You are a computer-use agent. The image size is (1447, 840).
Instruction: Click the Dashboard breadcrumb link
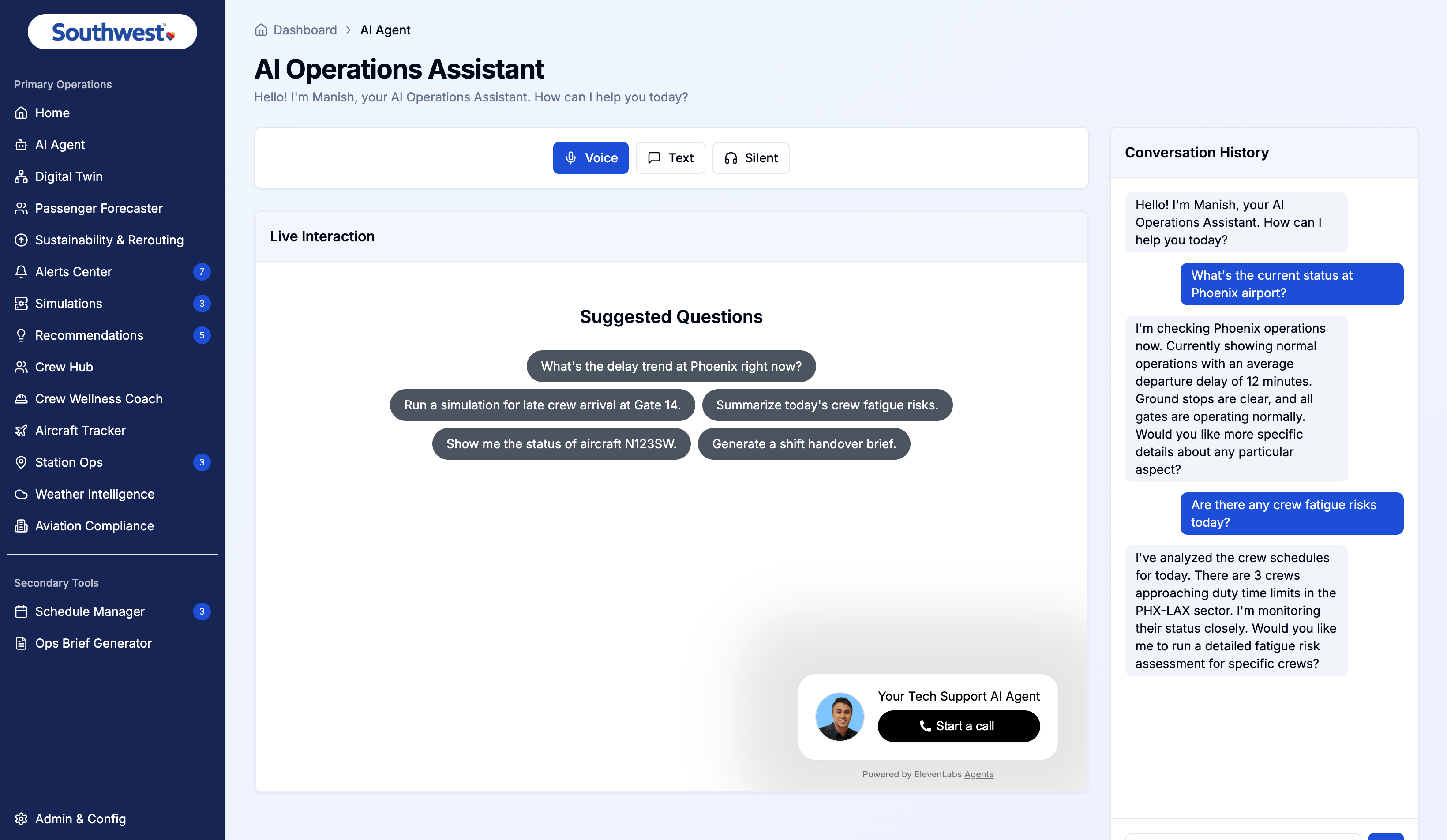305,30
